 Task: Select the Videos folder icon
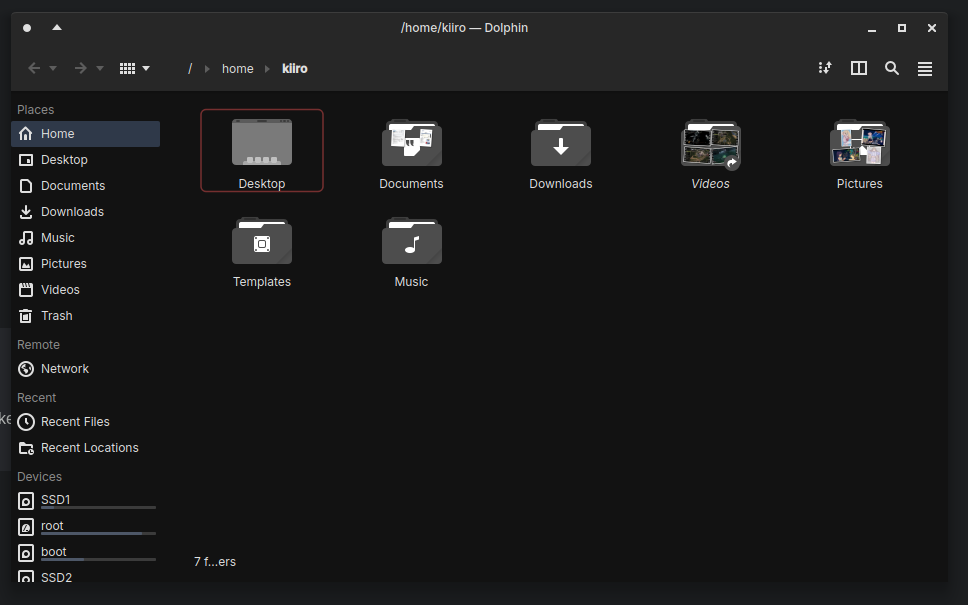[x=710, y=143]
